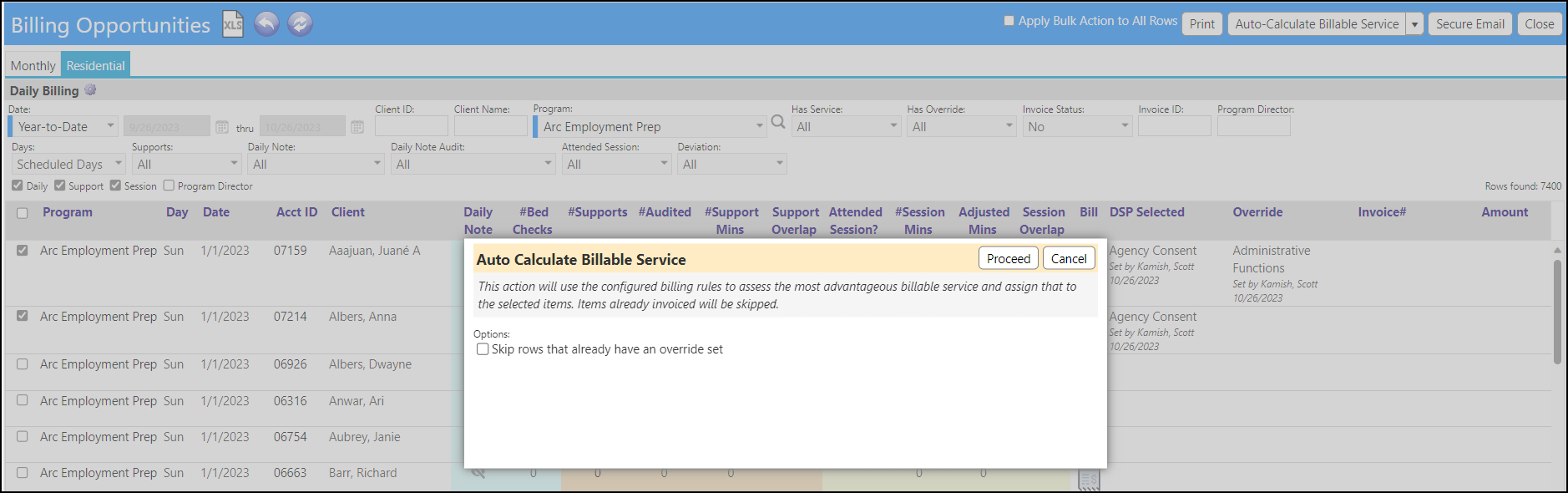Switch to the Monthly tab
The width and height of the screenshot is (1568, 493).
[33, 65]
